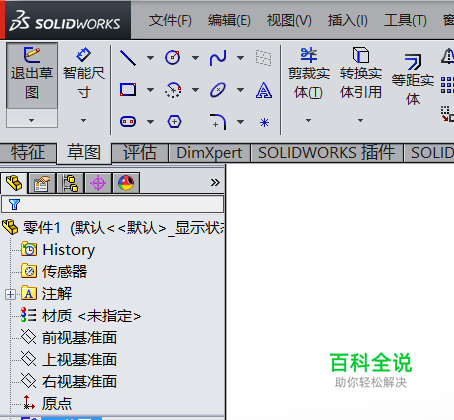Open Spline tool dropdown arrow
This screenshot has height=420, width=454.
(x=240, y=58)
